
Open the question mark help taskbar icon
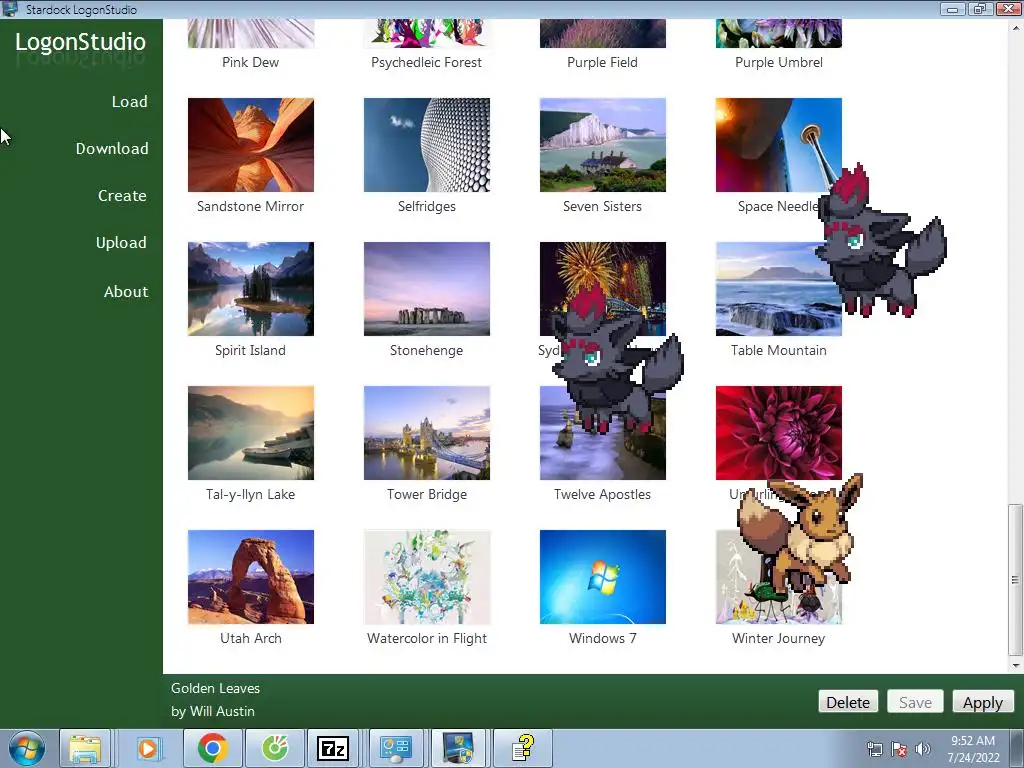point(522,748)
